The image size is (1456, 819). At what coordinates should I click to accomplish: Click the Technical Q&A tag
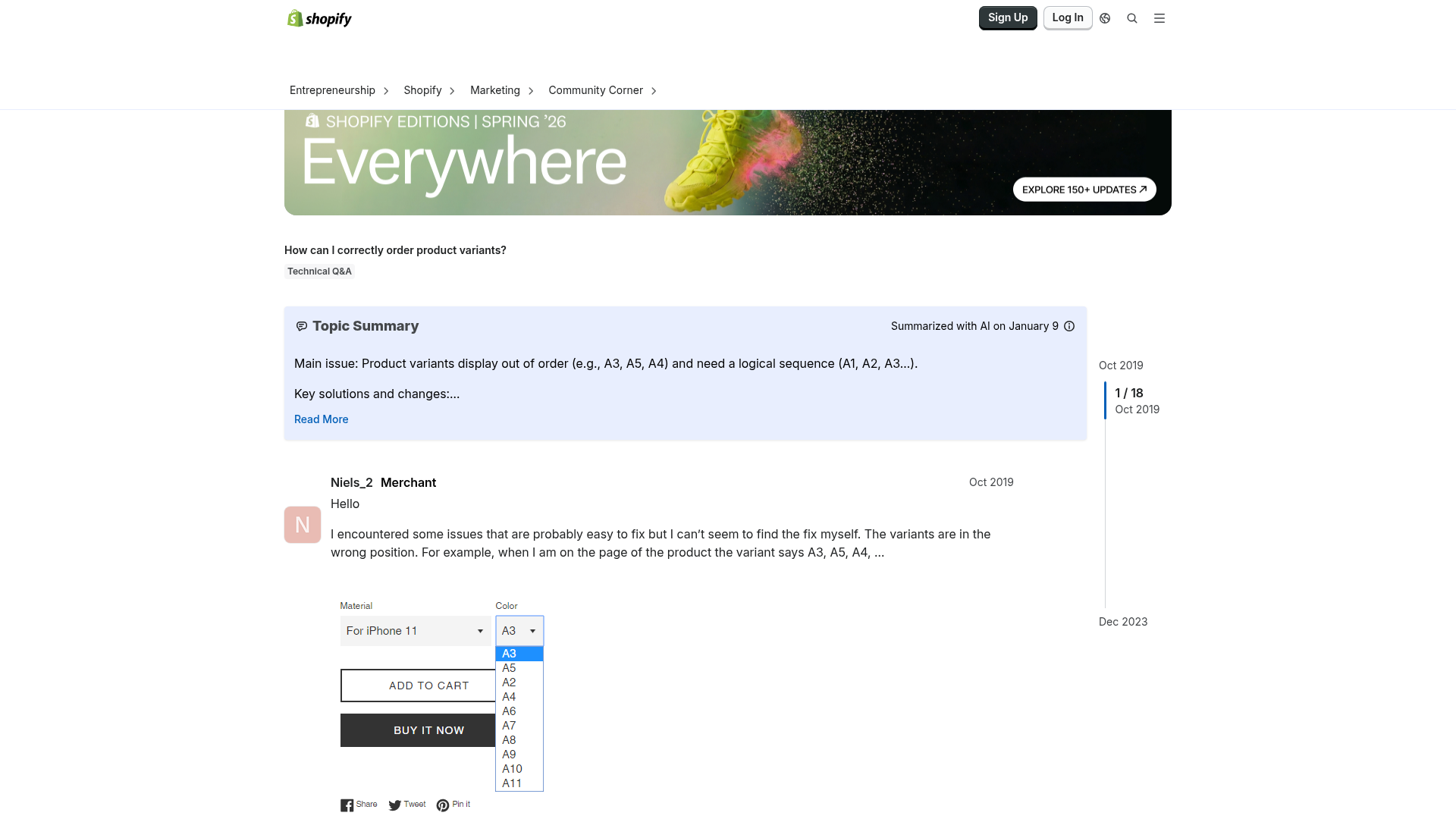pos(319,271)
